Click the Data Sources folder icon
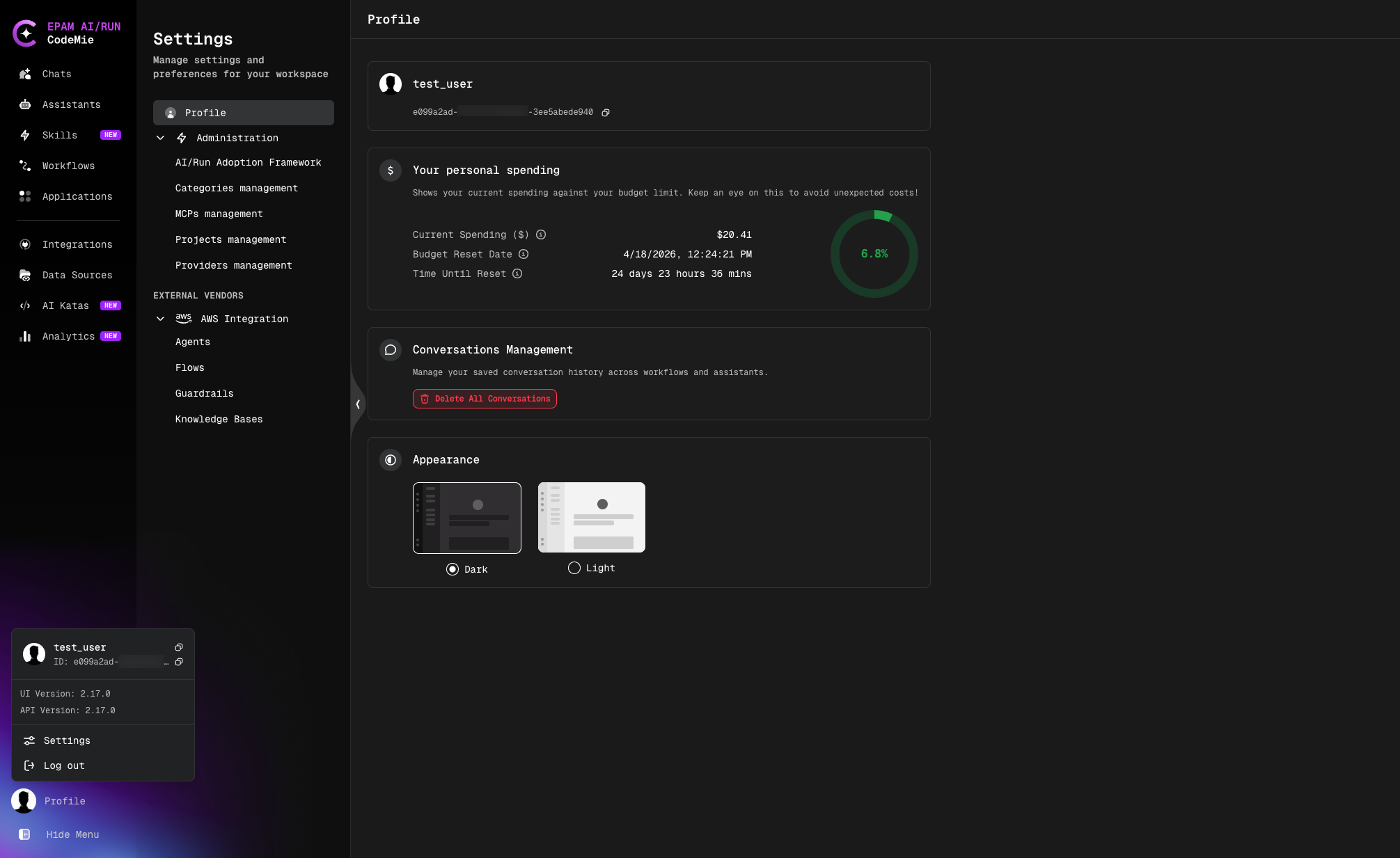 tap(25, 275)
